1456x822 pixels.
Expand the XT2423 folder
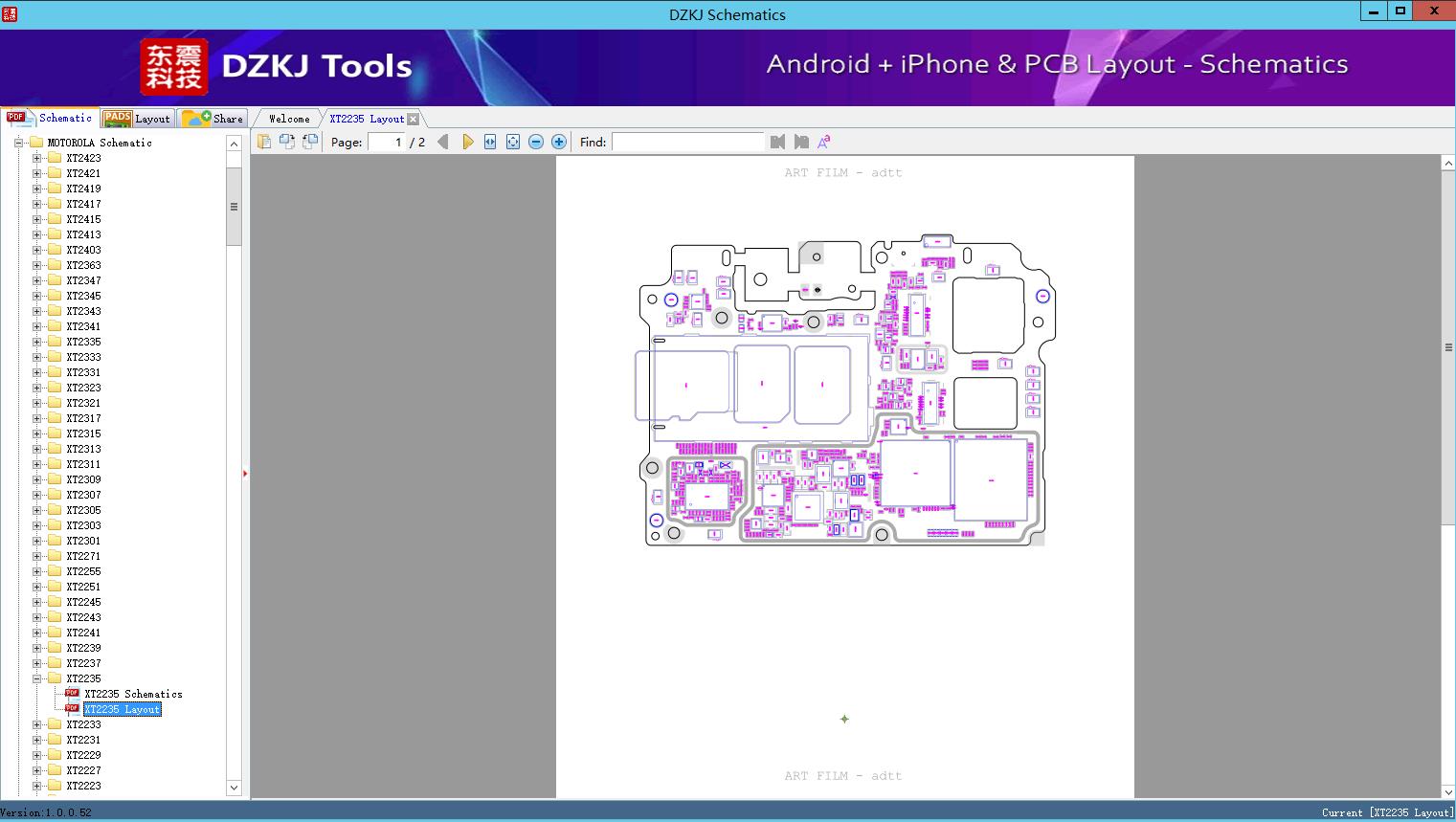coord(36,158)
